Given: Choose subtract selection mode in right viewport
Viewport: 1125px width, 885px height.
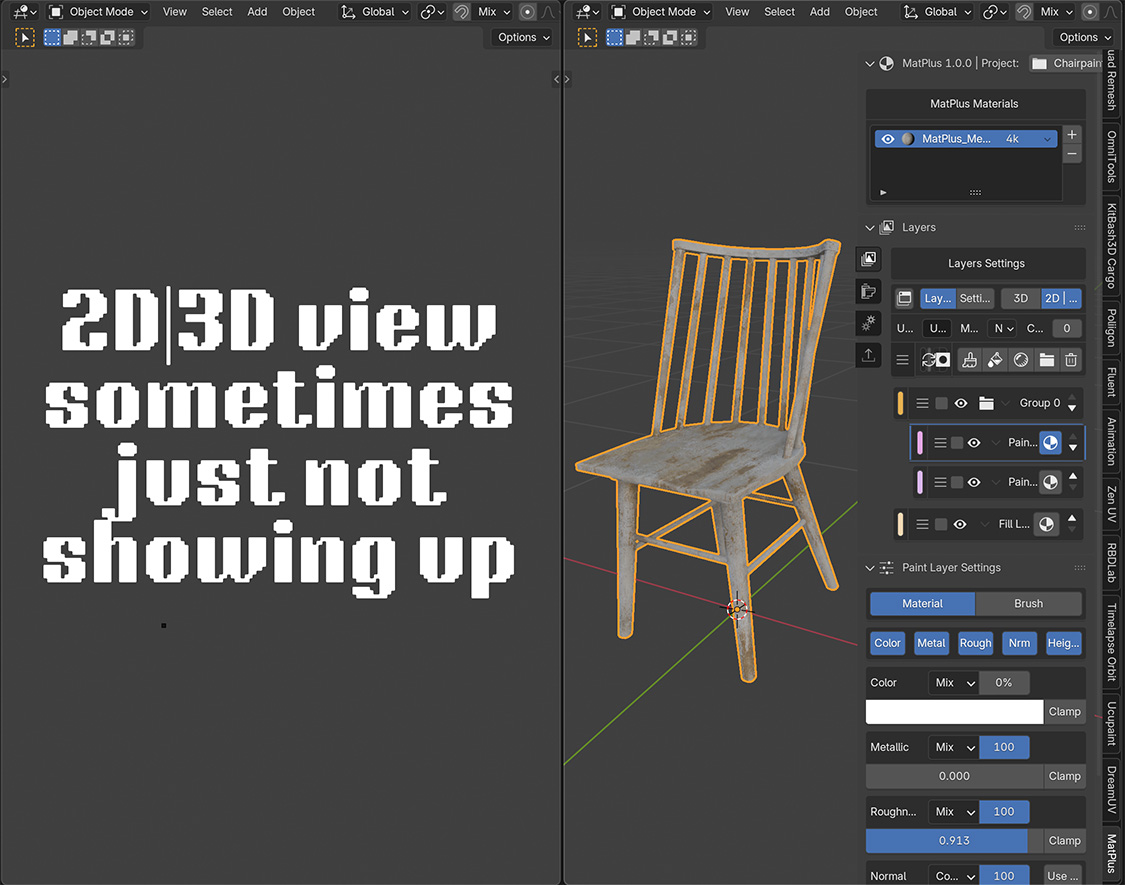Looking at the screenshot, I should [651, 37].
